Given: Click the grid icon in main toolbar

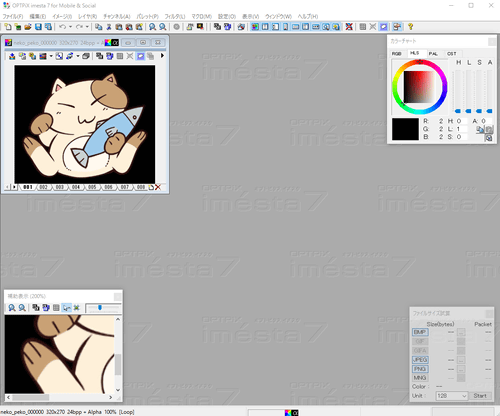Looking at the screenshot, I should pos(363,27).
